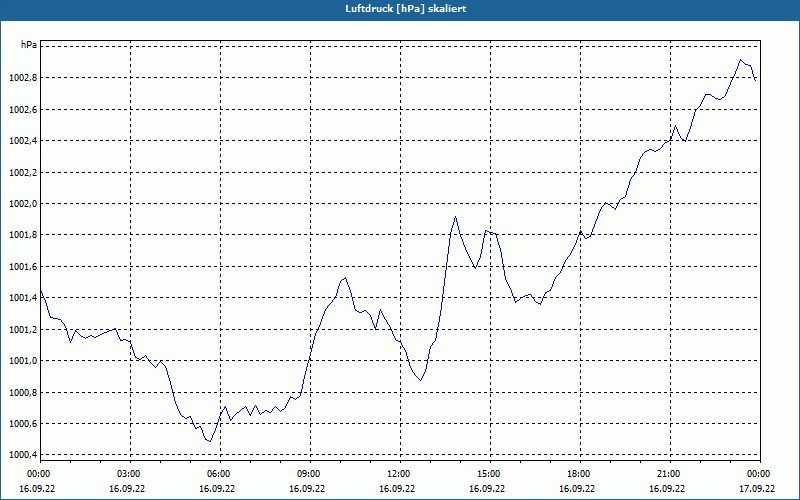The width and height of the screenshot is (800, 500).
Task: Select the 21:00 time label
Action: (x=670, y=474)
